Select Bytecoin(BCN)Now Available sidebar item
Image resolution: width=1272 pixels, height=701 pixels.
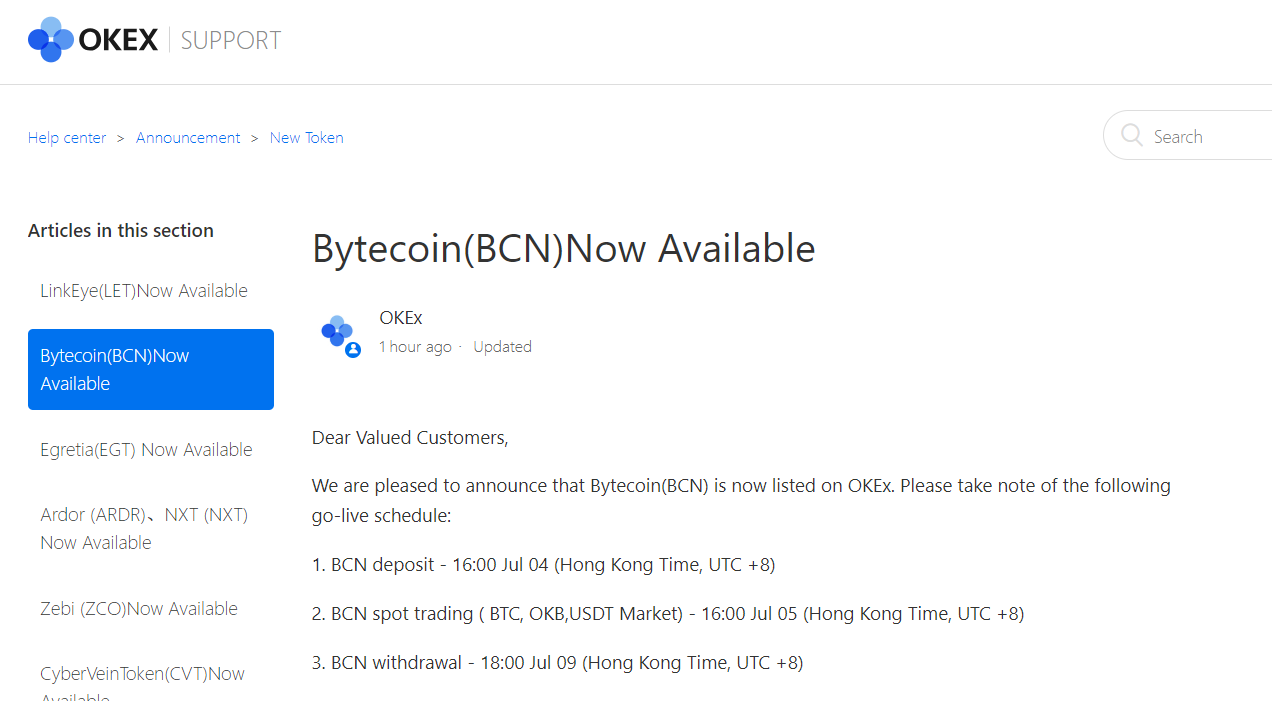click(x=151, y=369)
